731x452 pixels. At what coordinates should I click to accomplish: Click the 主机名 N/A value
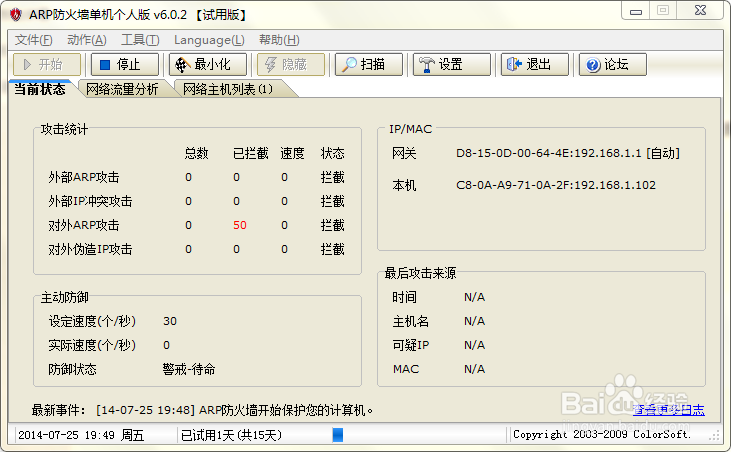475,321
